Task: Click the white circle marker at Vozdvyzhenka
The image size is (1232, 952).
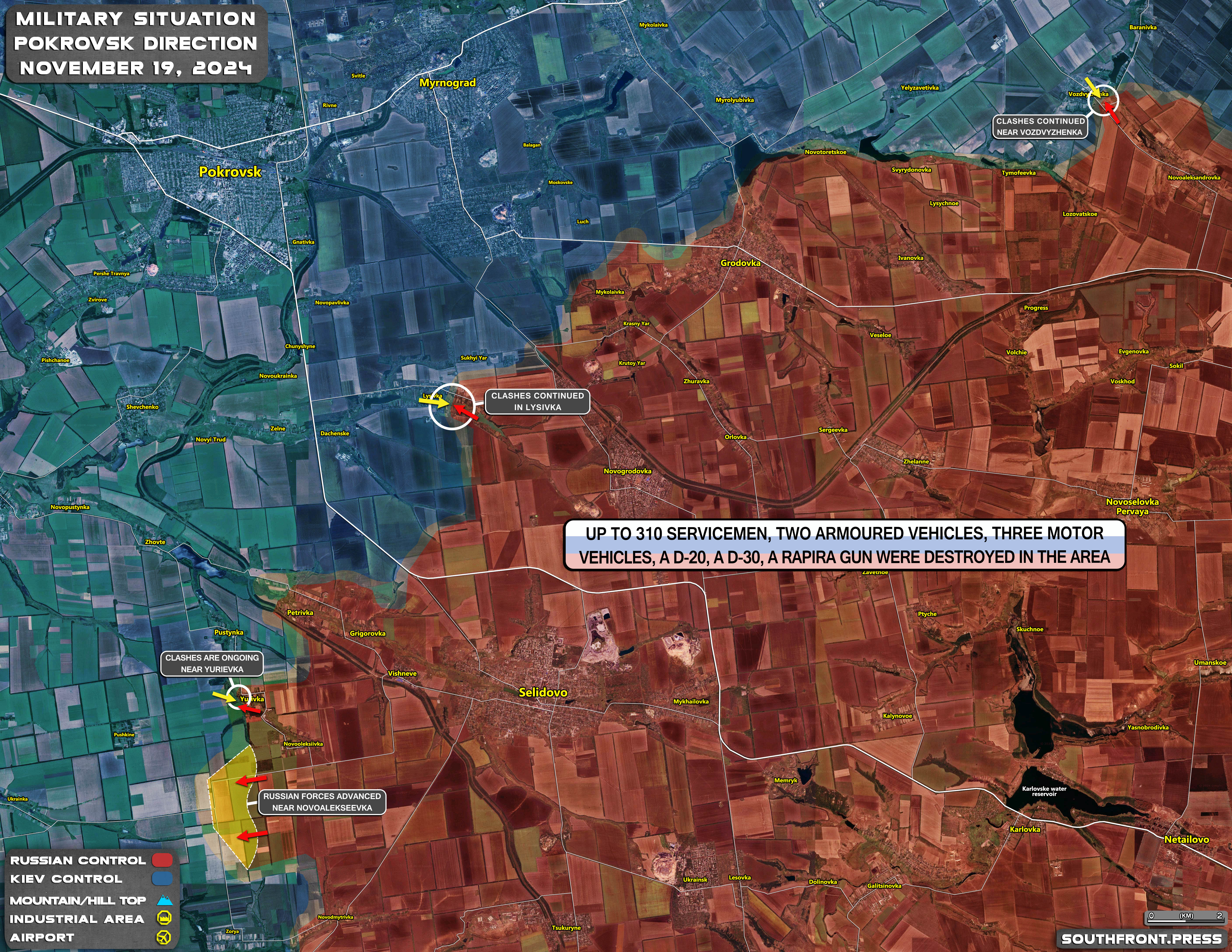Action: (1102, 101)
